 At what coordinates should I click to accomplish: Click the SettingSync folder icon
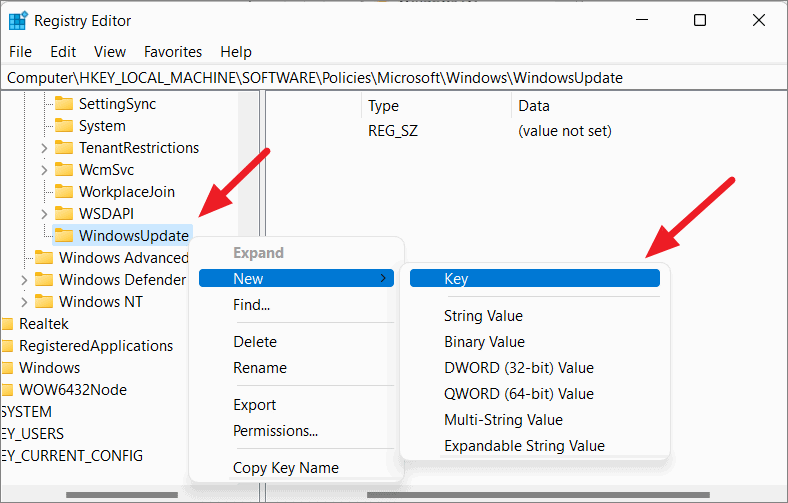[64, 104]
